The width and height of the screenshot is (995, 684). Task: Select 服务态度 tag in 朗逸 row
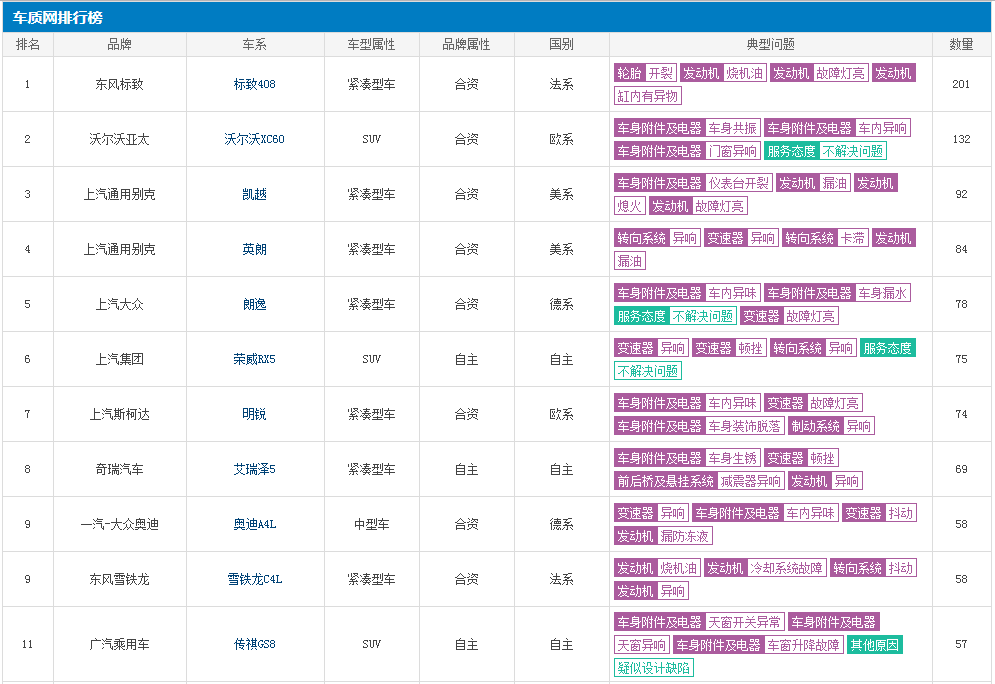tap(642, 316)
